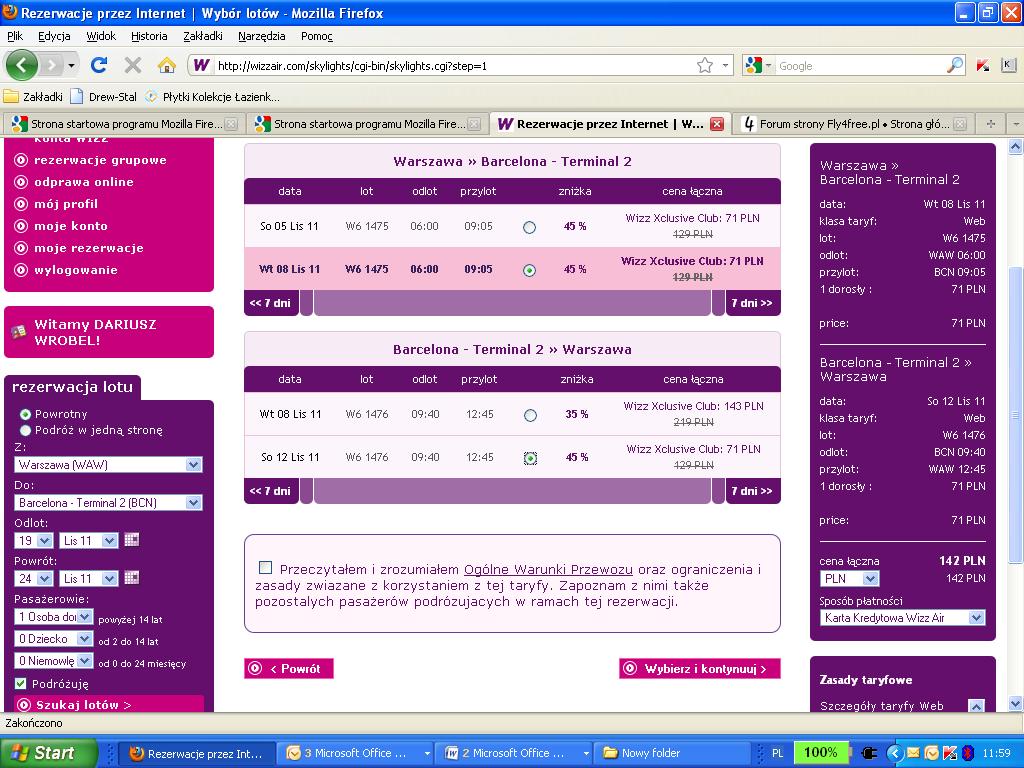
Task: Reload the page with the refresh icon
Action: pos(99,65)
